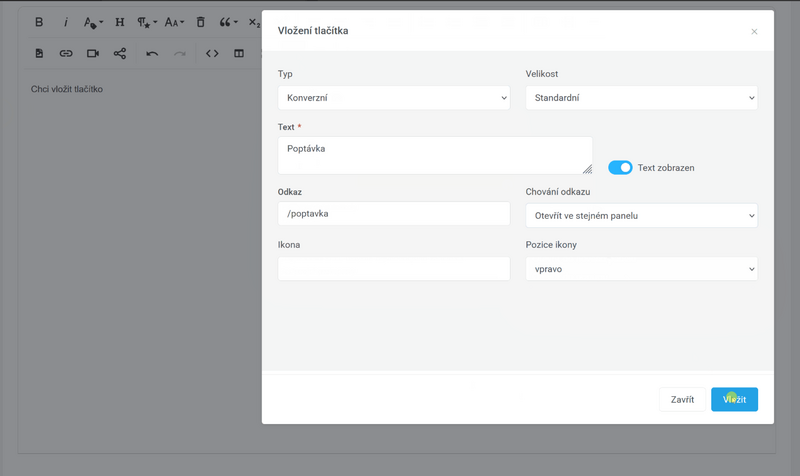Toggle bold formatting in the editor toolbar

[x=39, y=22]
